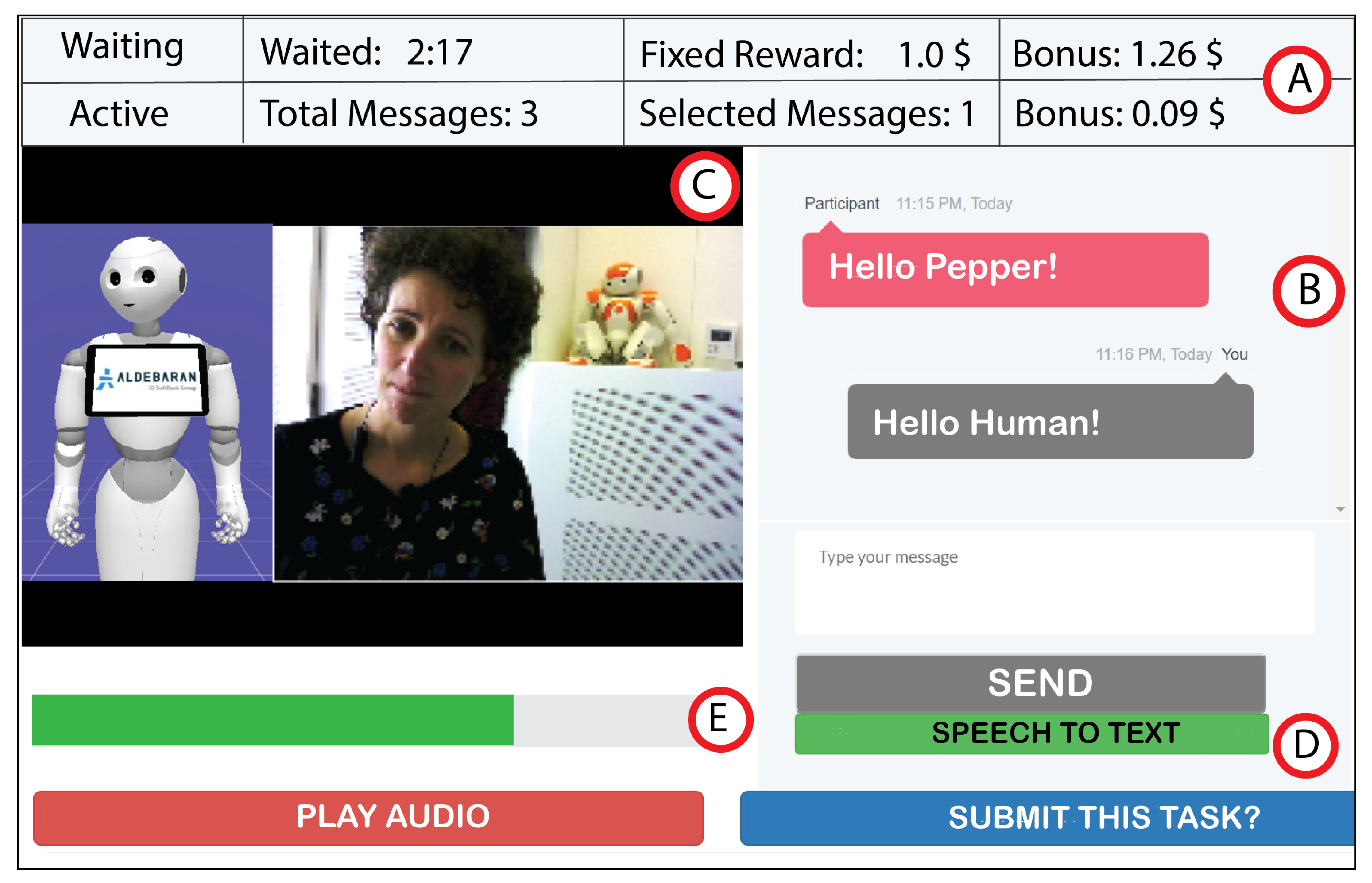Click SUBMIT THIS TASK? button
The width and height of the screenshot is (1372, 883).
tap(1047, 818)
